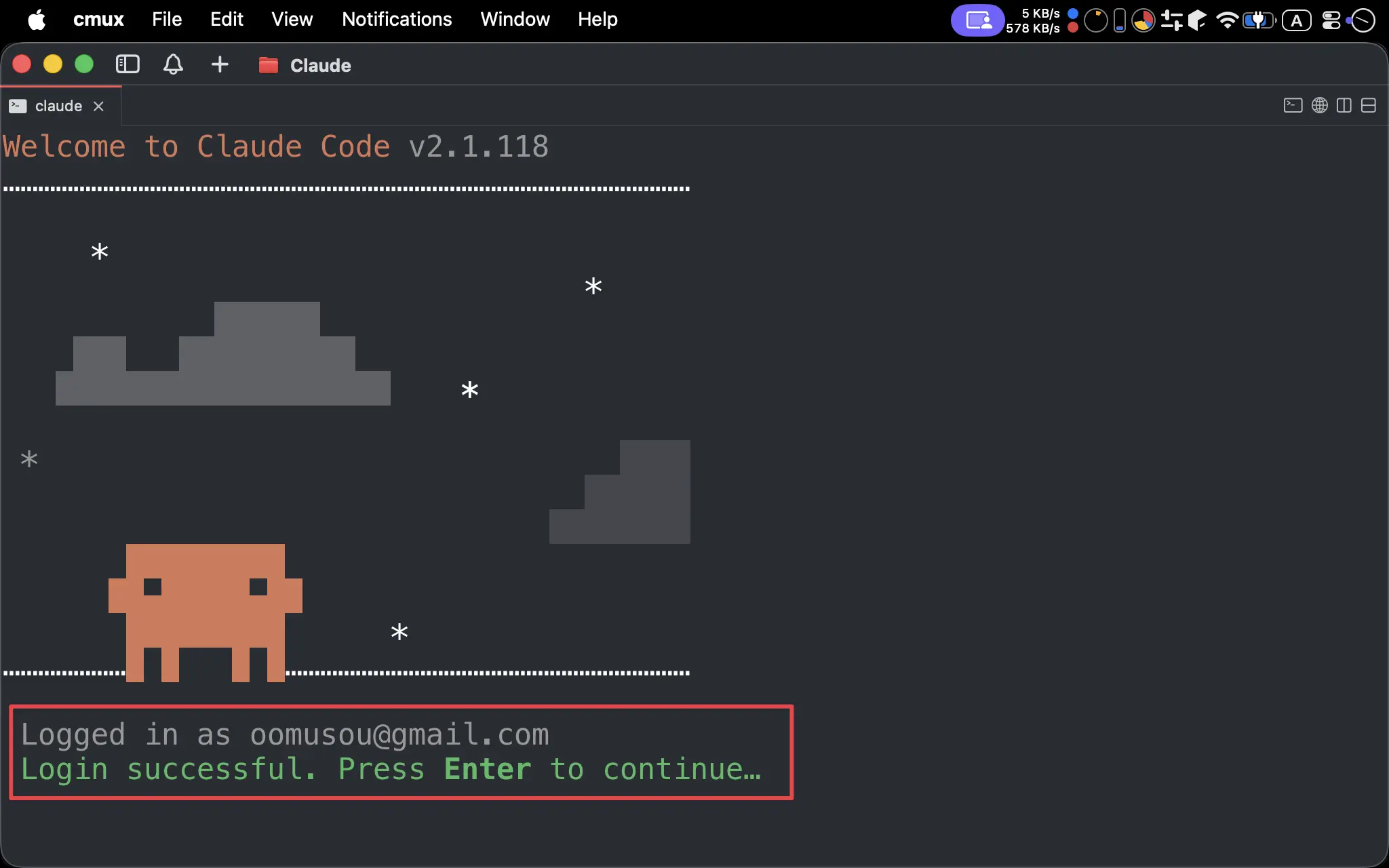
Task: Click the network speed KB/s readout
Action: pos(1033,20)
